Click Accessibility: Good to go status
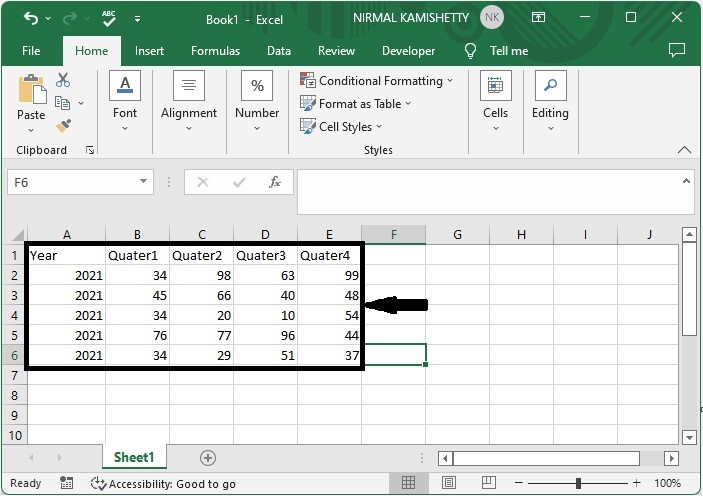Image resolution: width=703 pixels, height=496 pixels. pos(163,483)
